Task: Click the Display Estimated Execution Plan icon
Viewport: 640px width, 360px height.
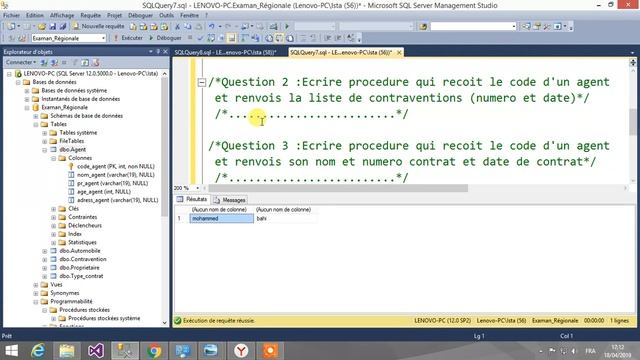Action: click(x=211, y=38)
